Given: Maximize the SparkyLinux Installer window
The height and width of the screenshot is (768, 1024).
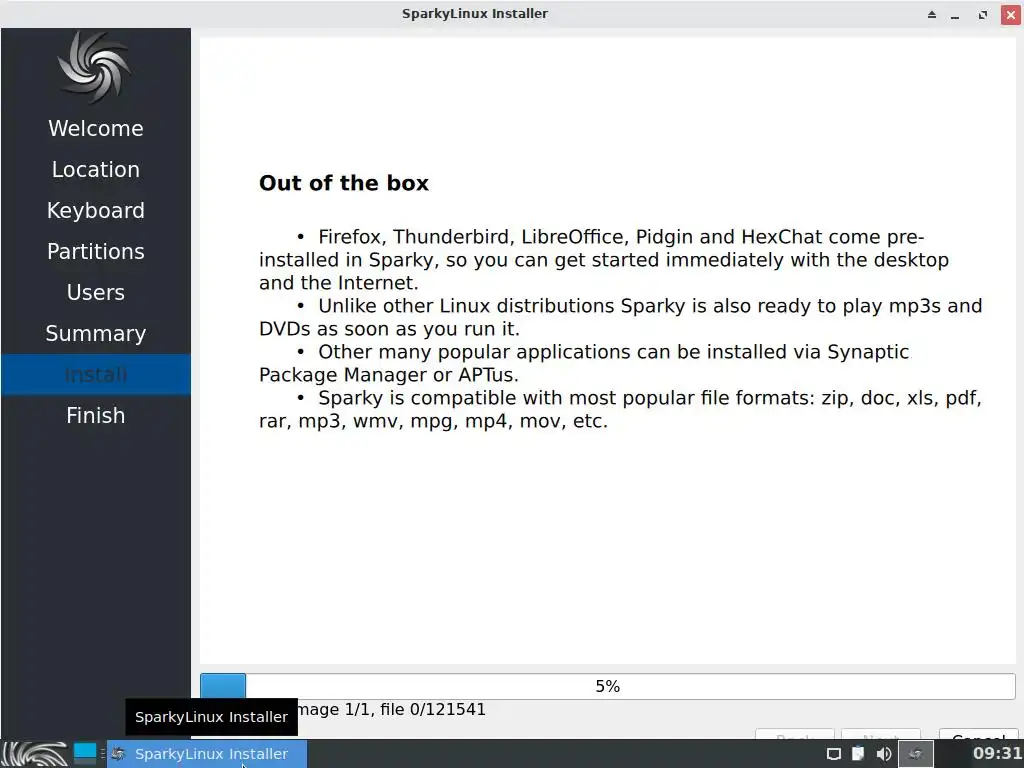Looking at the screenshot, I should pyautogui.click(x=983, y=14).
